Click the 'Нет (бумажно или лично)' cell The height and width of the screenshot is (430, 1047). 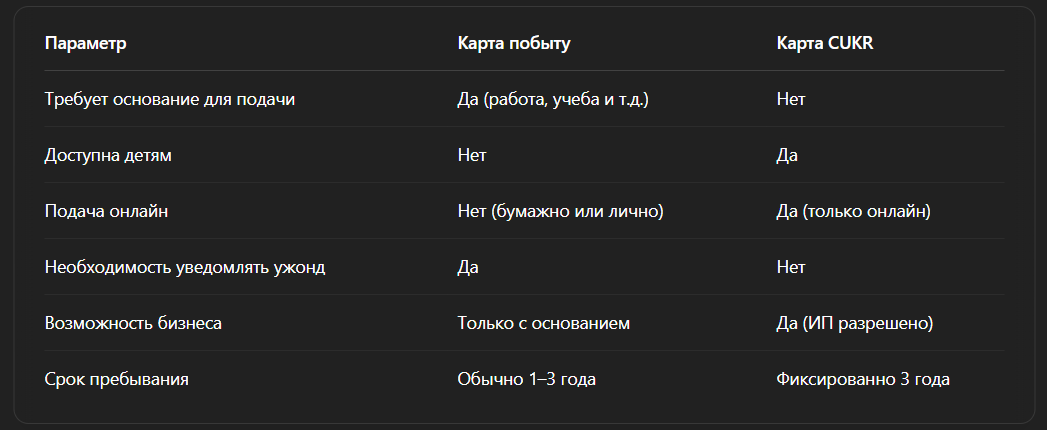[x=560, y=211]
